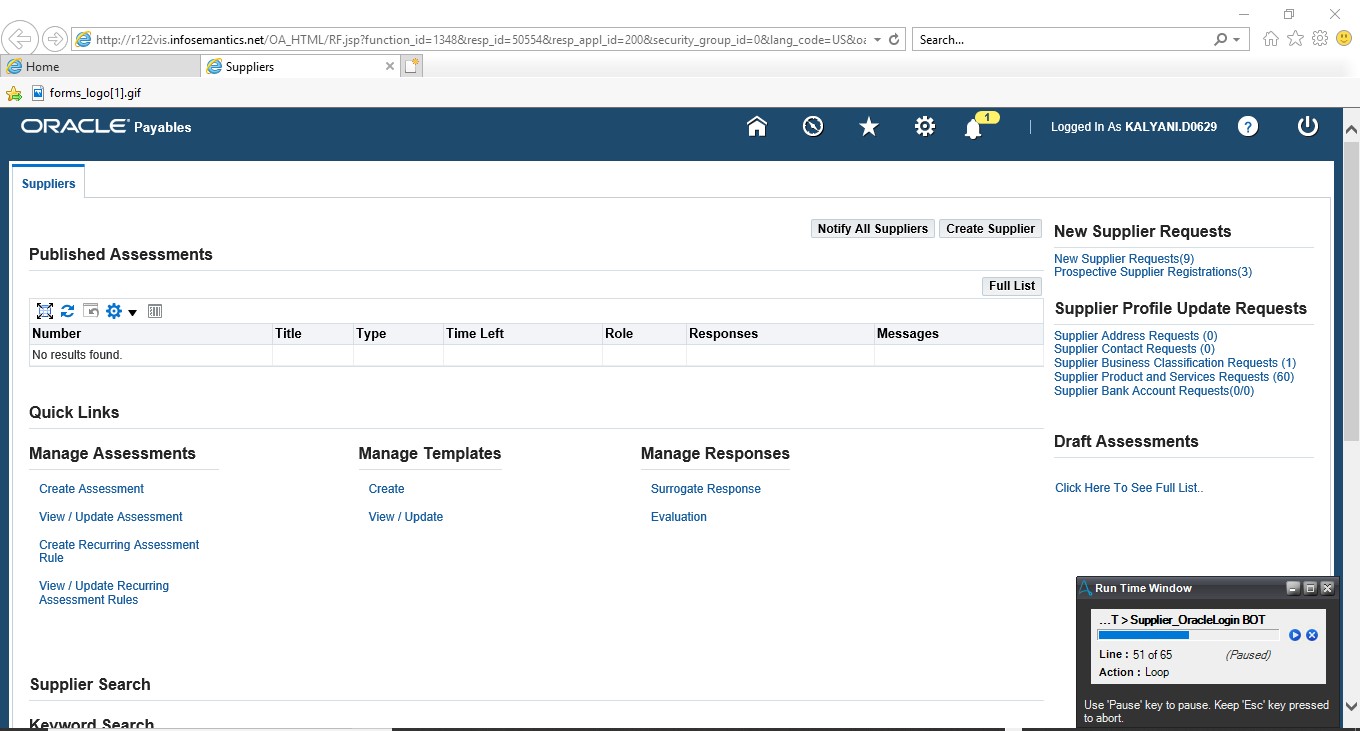The image size is (1360, 731).
Task: Click the bot progress bar in Run Time Window
Action: tap(1187, 635)
